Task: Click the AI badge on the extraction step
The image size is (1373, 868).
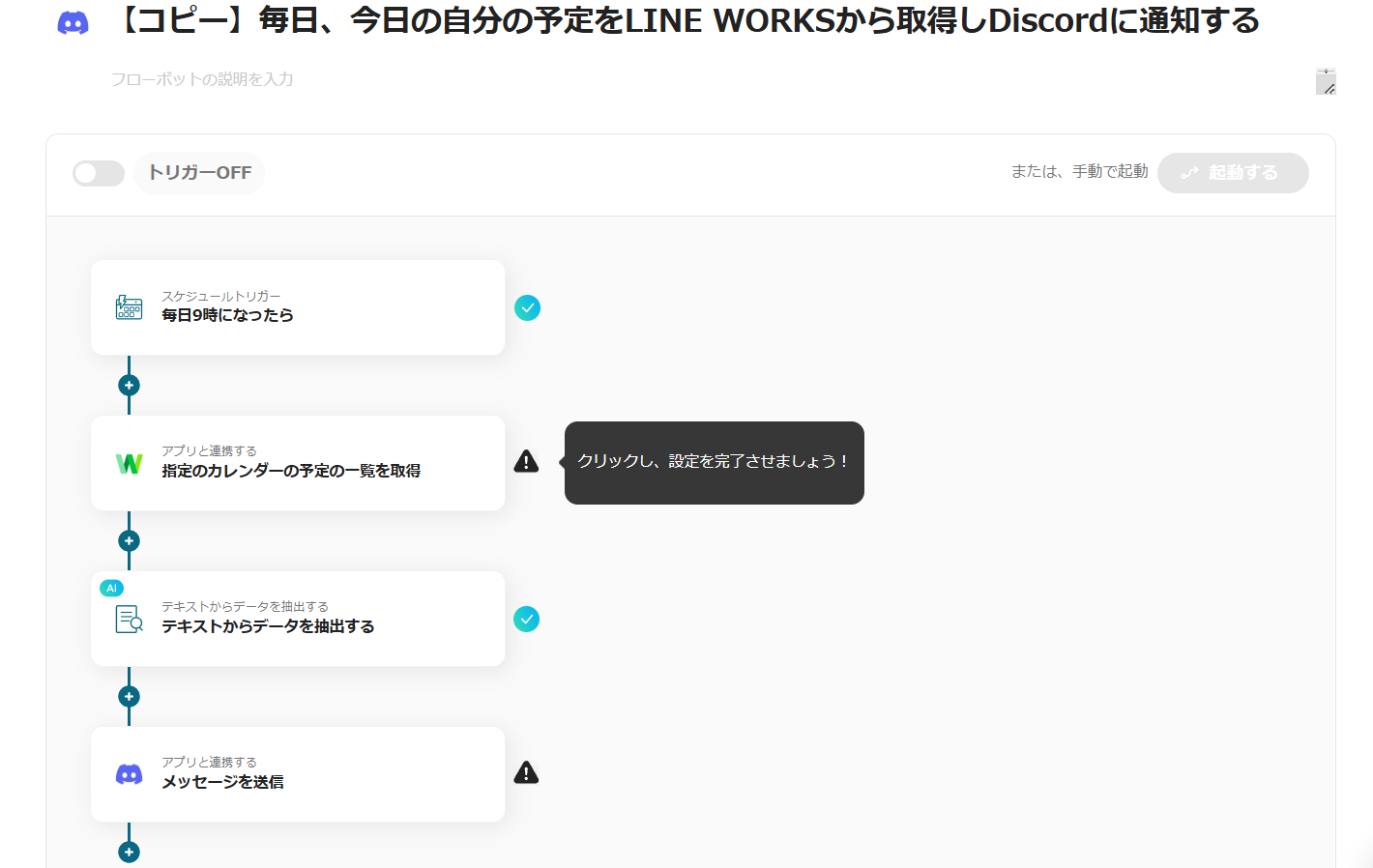Action: coord(111,588)
